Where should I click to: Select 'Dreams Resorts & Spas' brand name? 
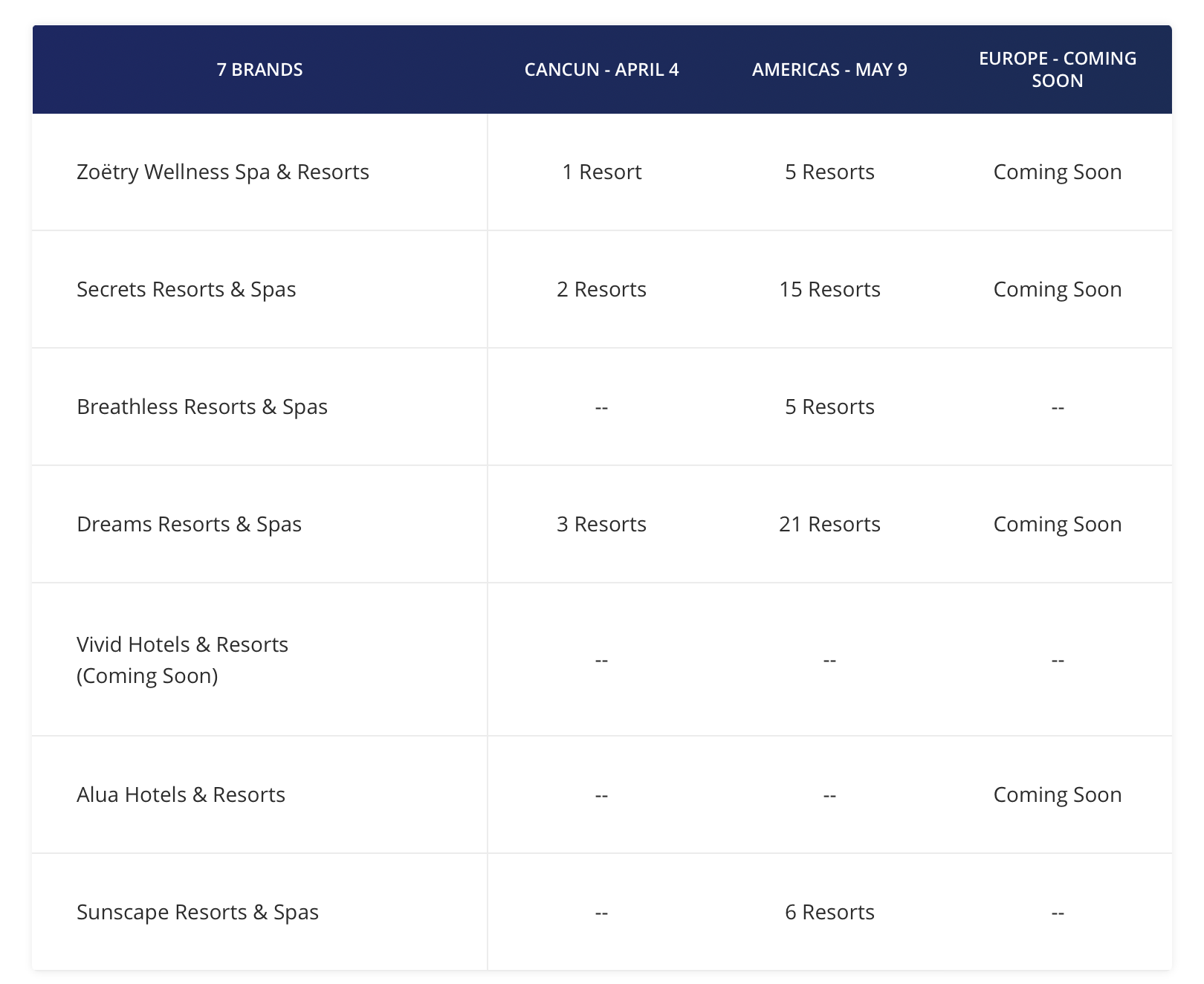(190, 525)
